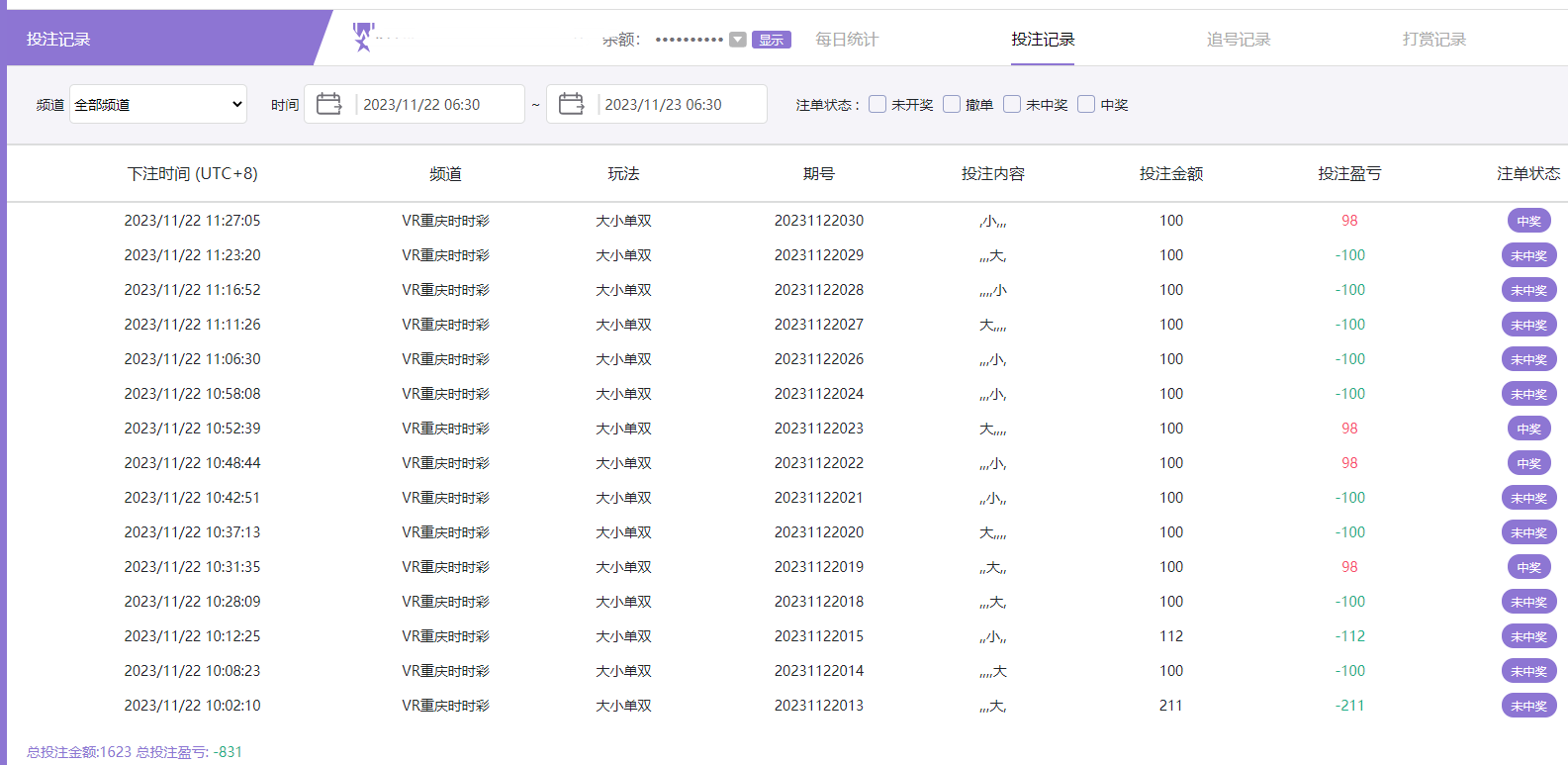Click 中奖 badge for period 20231122019
The height and width of the screenshot is (765, 1568).
tap(1528, 567)
